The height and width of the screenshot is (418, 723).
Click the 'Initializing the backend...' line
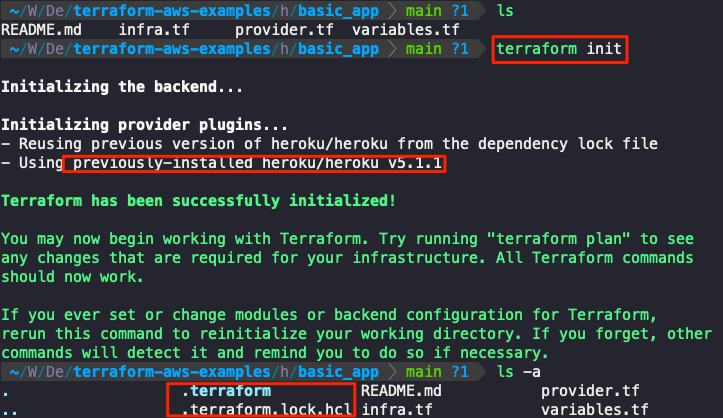122,87
